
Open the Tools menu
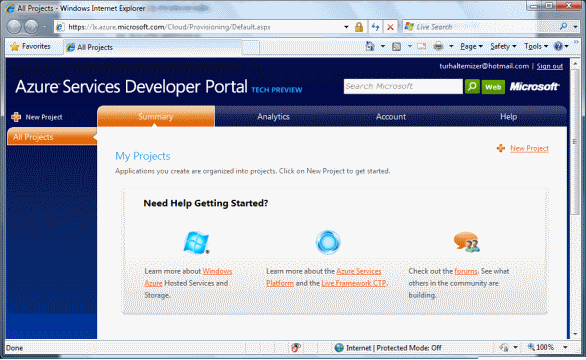pos(536,46)
